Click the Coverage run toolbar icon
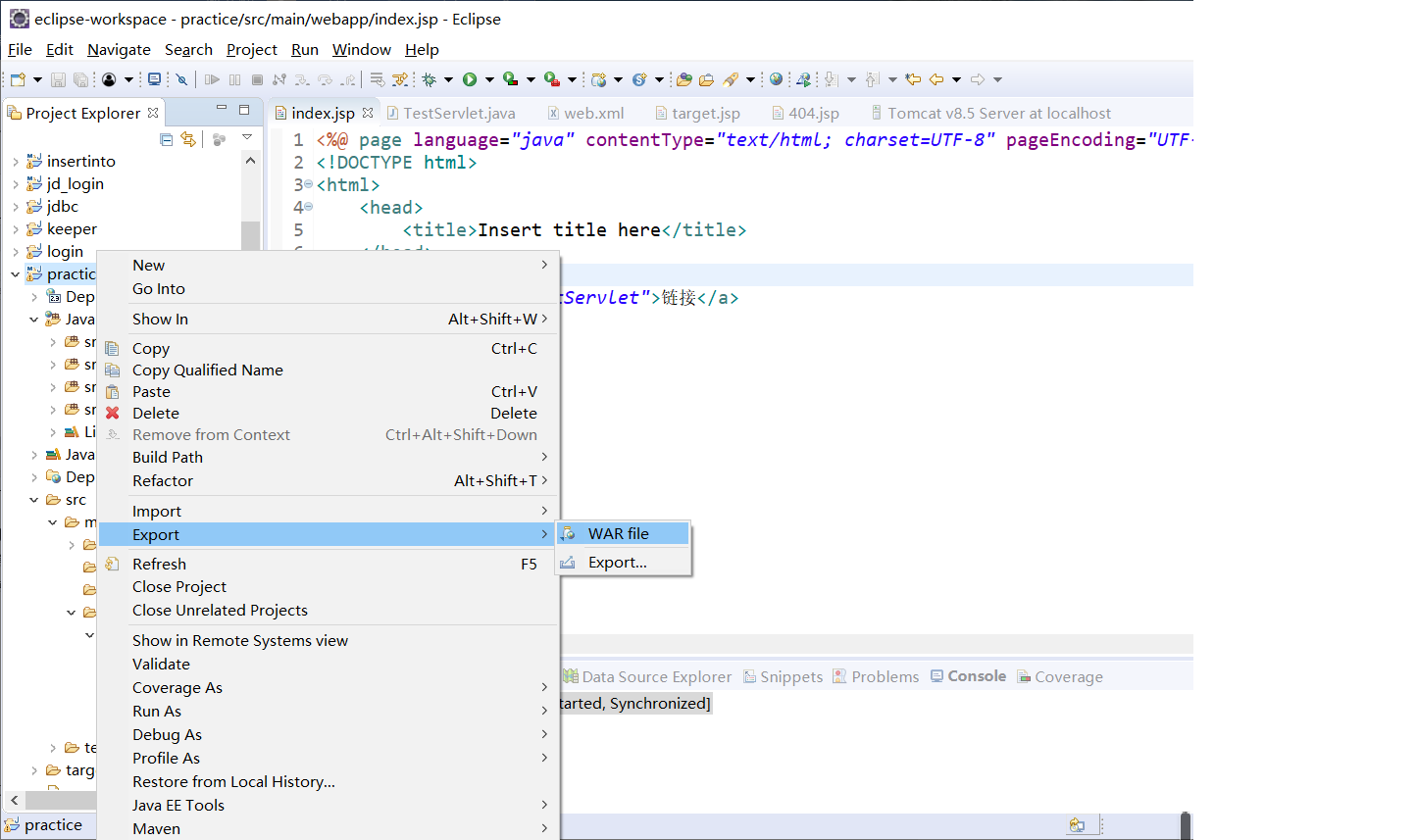Viewport: 1417px width, 840px height. tap(510, 79)
